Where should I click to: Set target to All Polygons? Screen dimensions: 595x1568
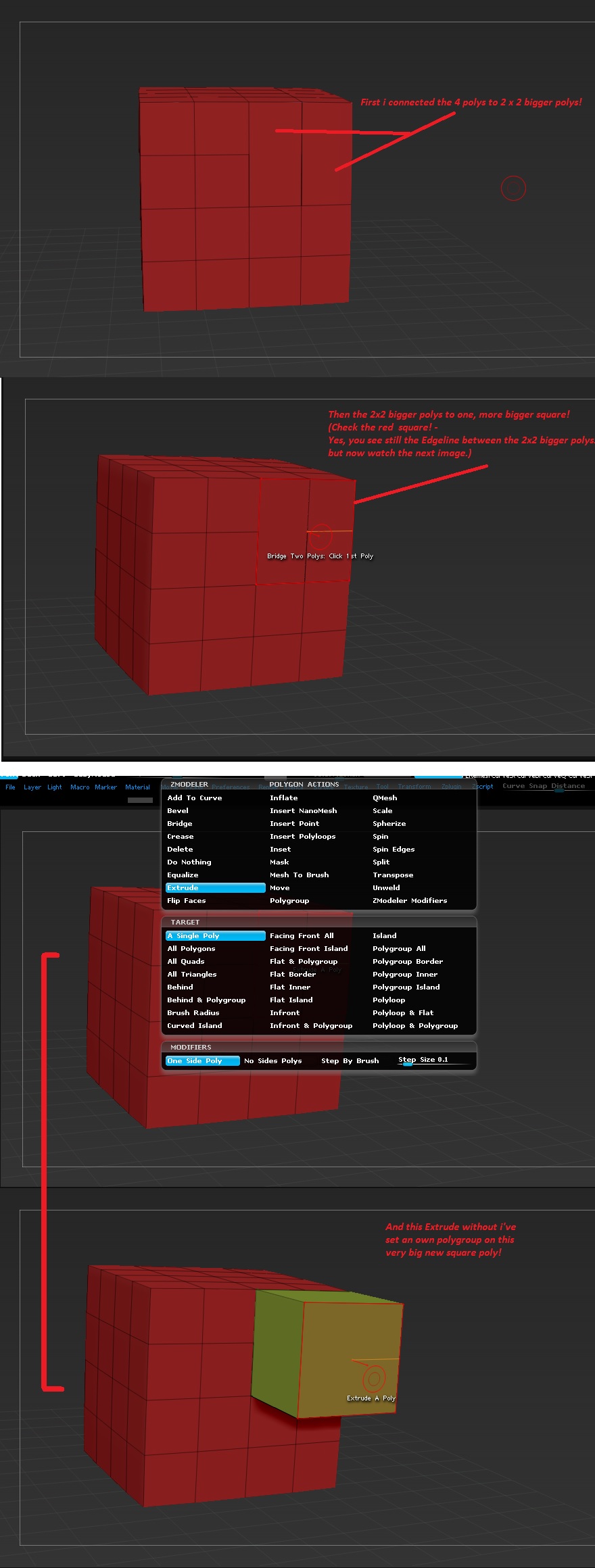coord(191,948)
